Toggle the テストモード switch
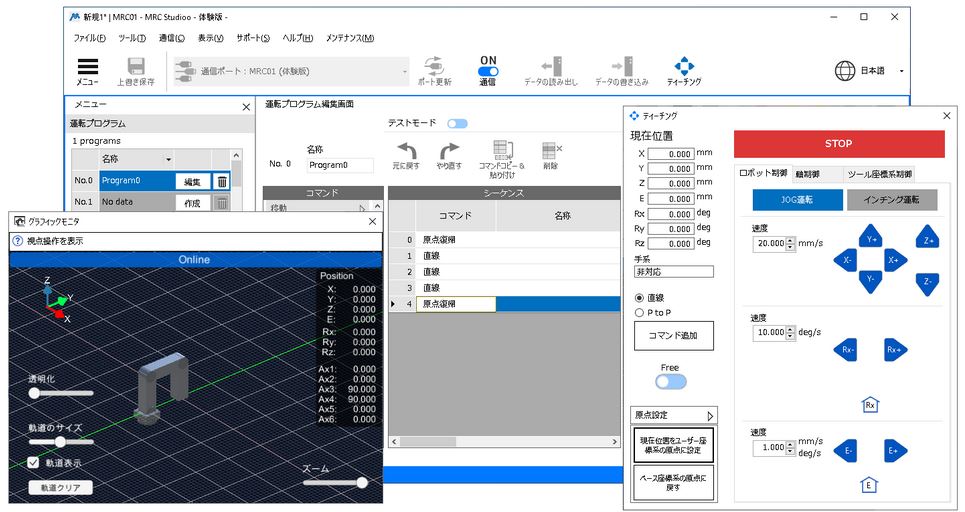Screen dimensions: 965x512 tap(457, 123)
